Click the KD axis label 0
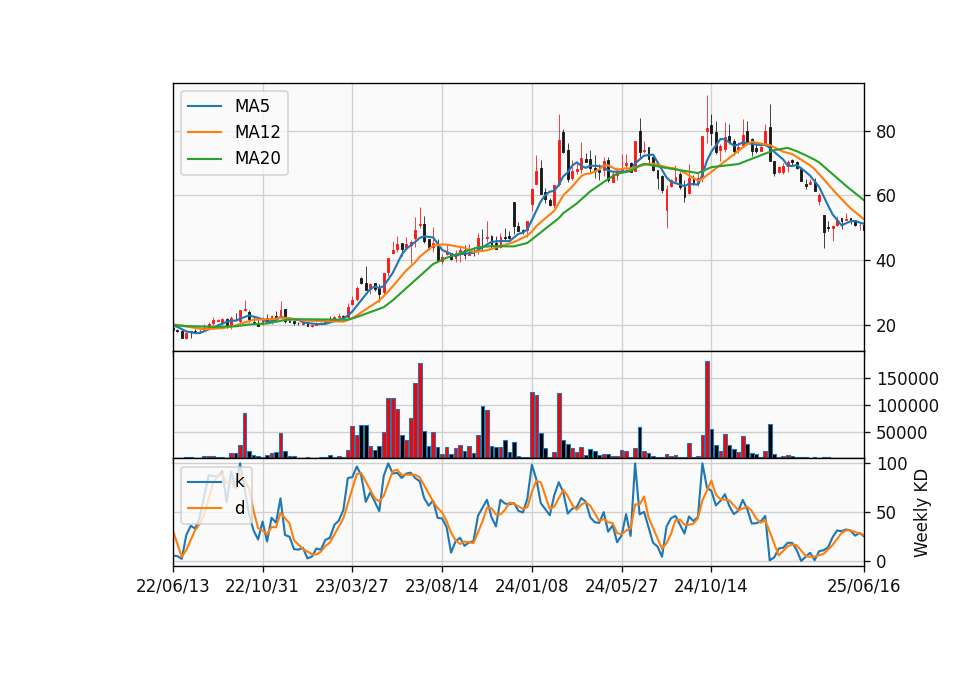The image size is (960, 690). [880, 561]
